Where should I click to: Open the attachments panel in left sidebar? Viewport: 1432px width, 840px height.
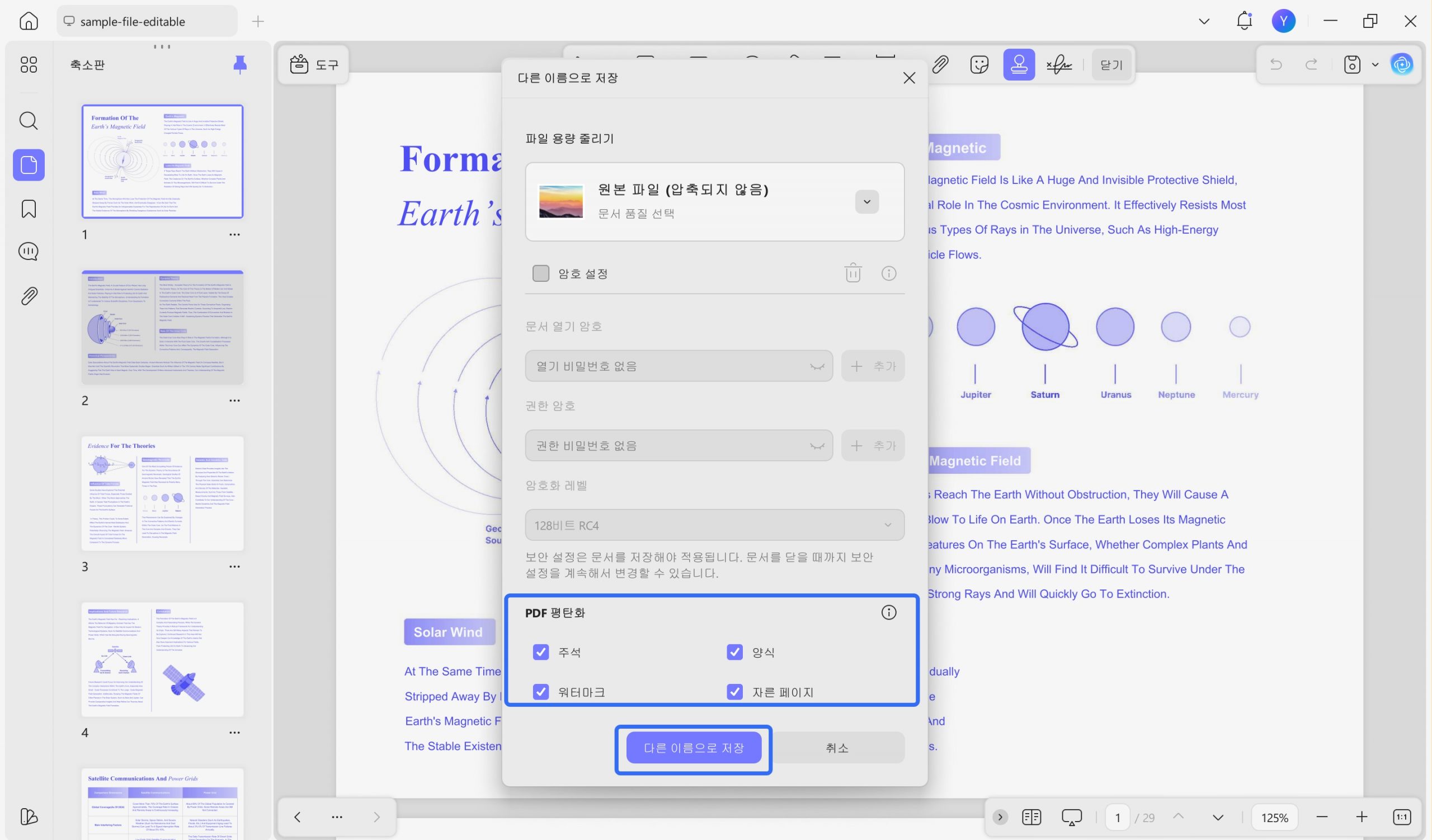29,296
